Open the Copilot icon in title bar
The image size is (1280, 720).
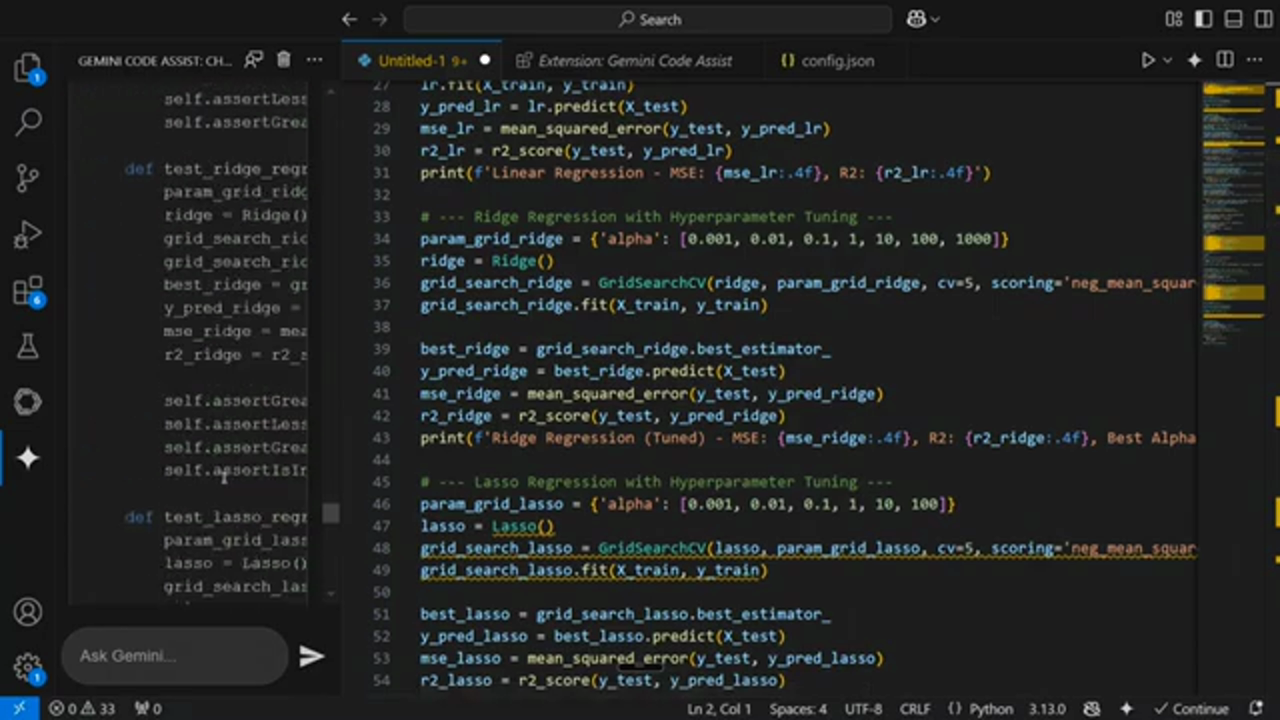[916, 19]
